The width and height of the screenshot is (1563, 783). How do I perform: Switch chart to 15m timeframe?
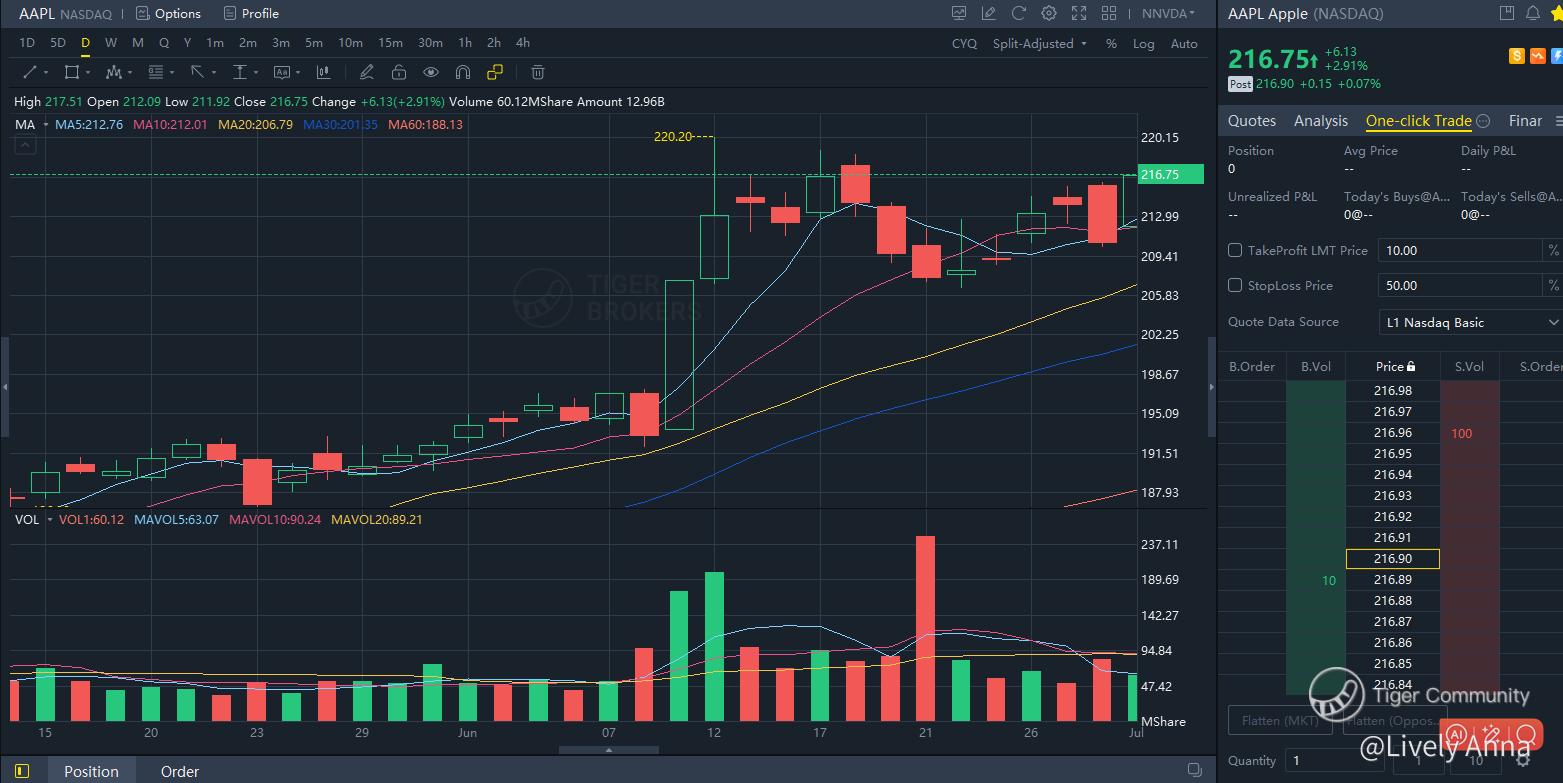pyautogui.click(x=390, y=43)
